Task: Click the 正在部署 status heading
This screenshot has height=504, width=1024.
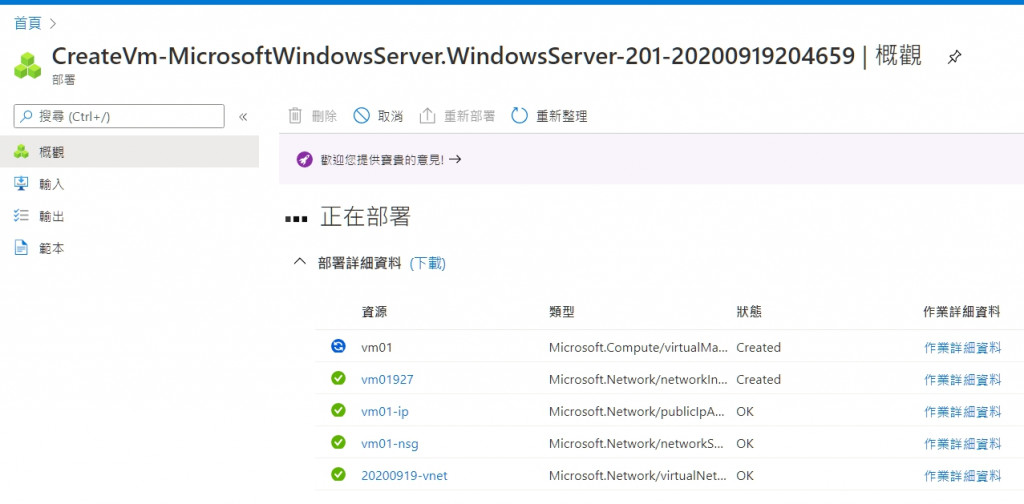Action: tap(365, 217)
